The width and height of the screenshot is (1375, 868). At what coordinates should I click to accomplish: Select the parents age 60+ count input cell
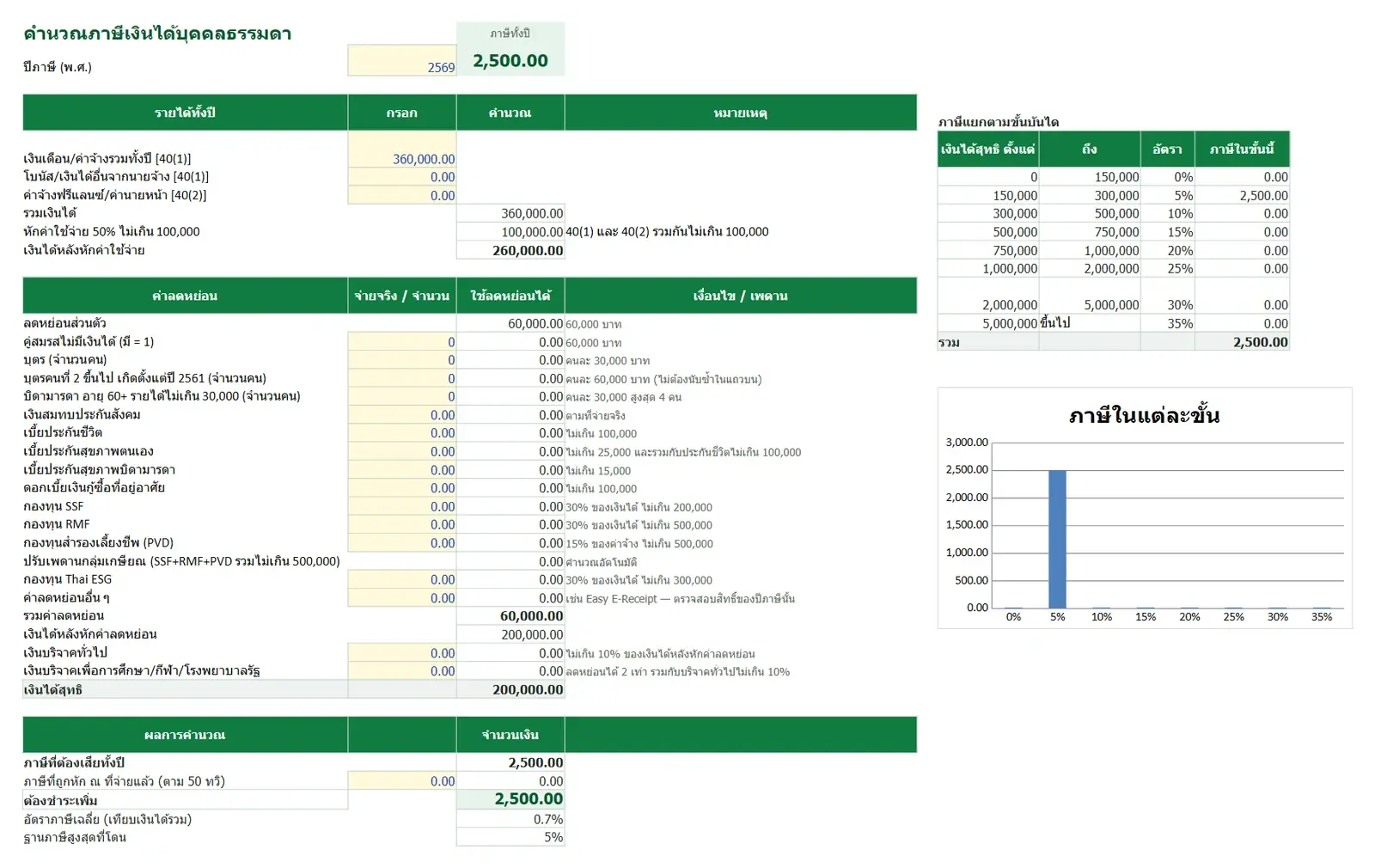point(402,397)
